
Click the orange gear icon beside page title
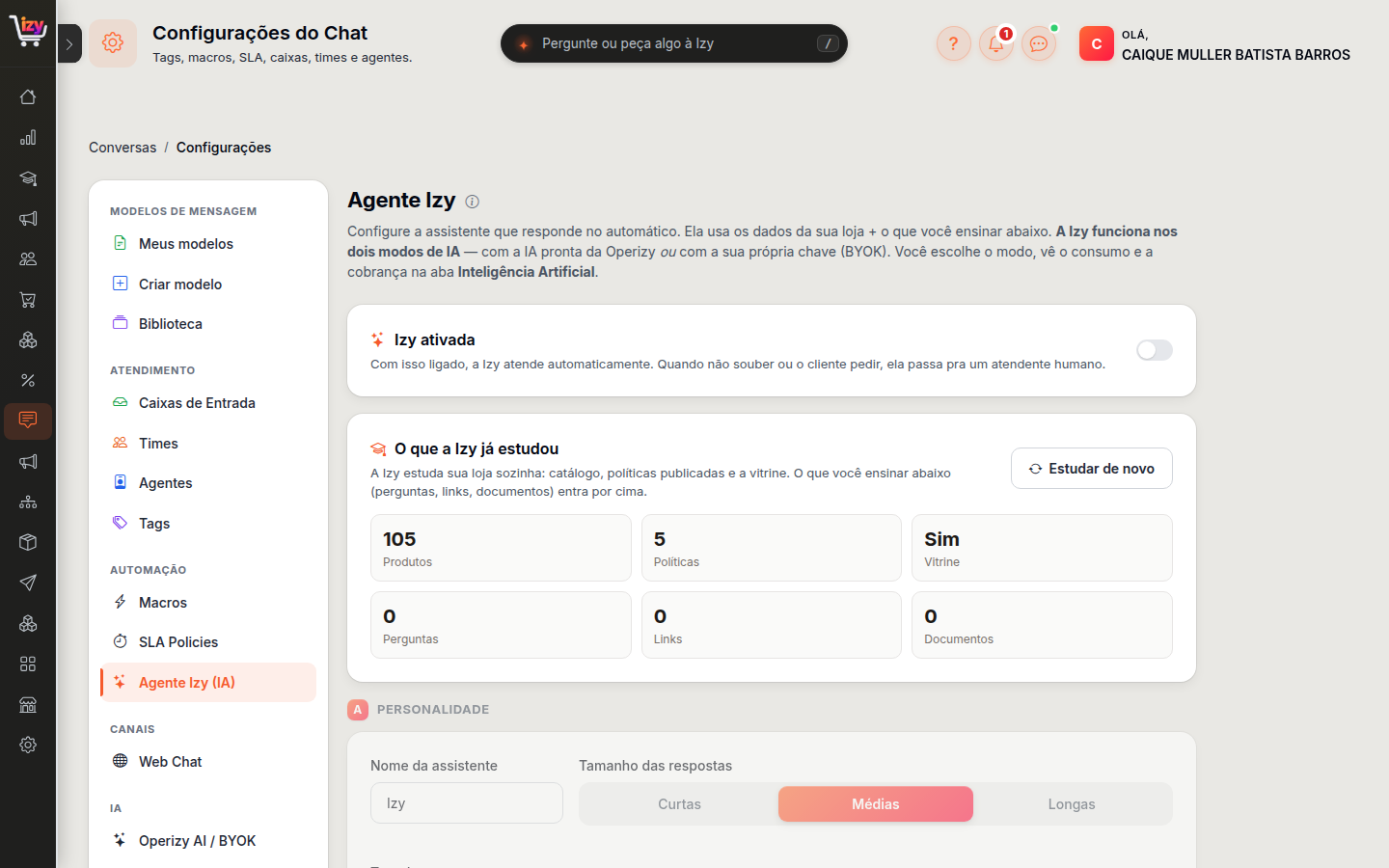pos(113,43)
